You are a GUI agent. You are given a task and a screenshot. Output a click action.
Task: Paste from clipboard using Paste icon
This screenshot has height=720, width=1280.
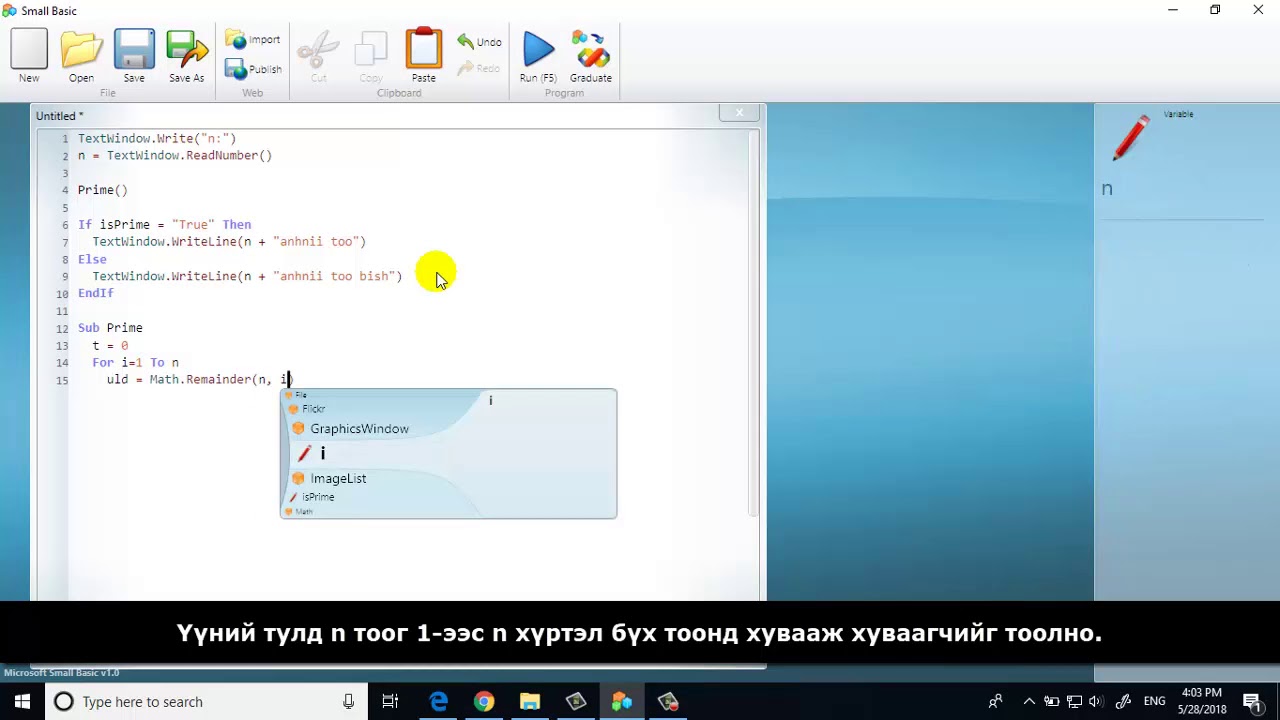424,55
